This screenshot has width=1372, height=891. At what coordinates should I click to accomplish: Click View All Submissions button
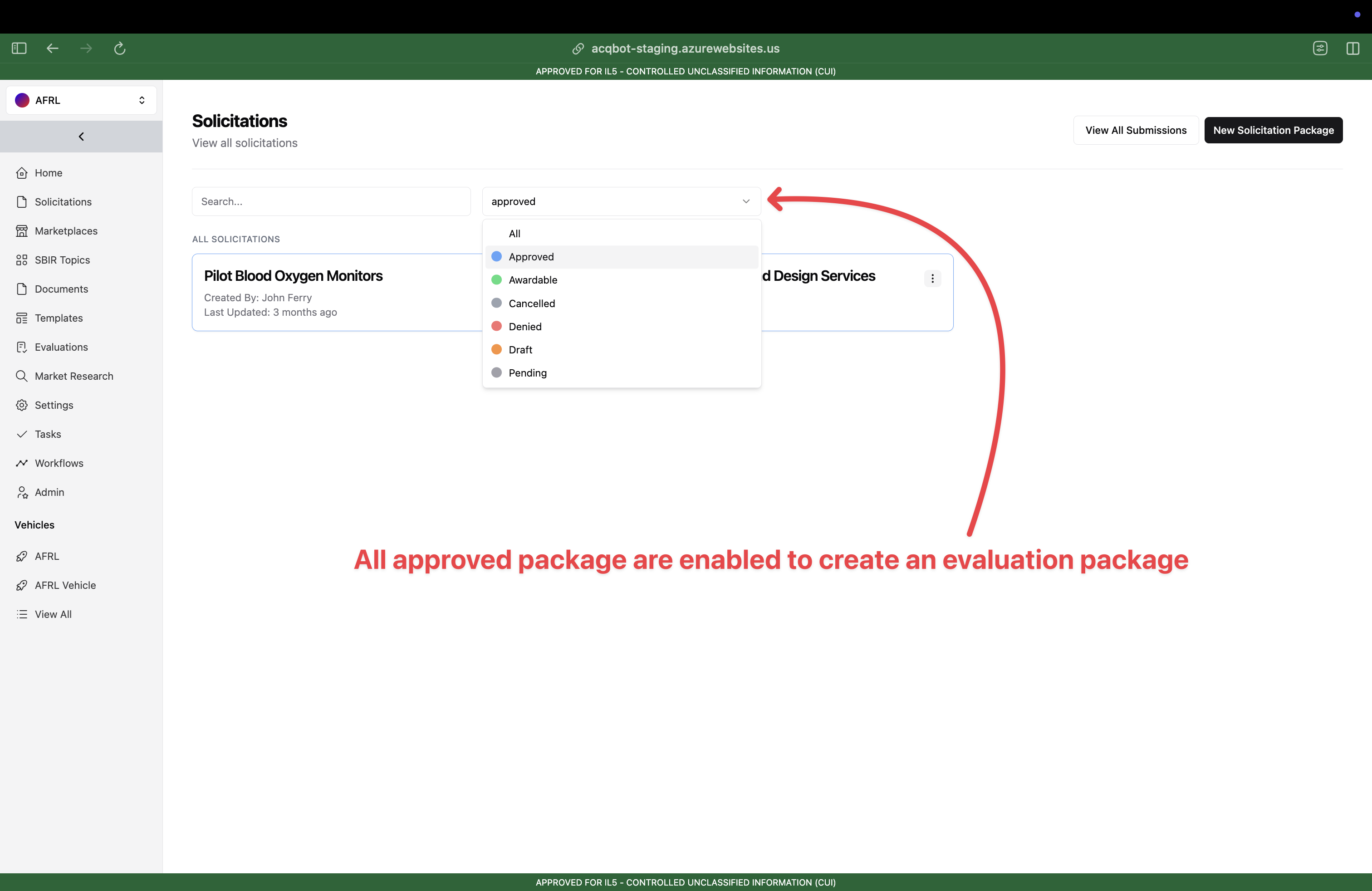[1136, 130]
